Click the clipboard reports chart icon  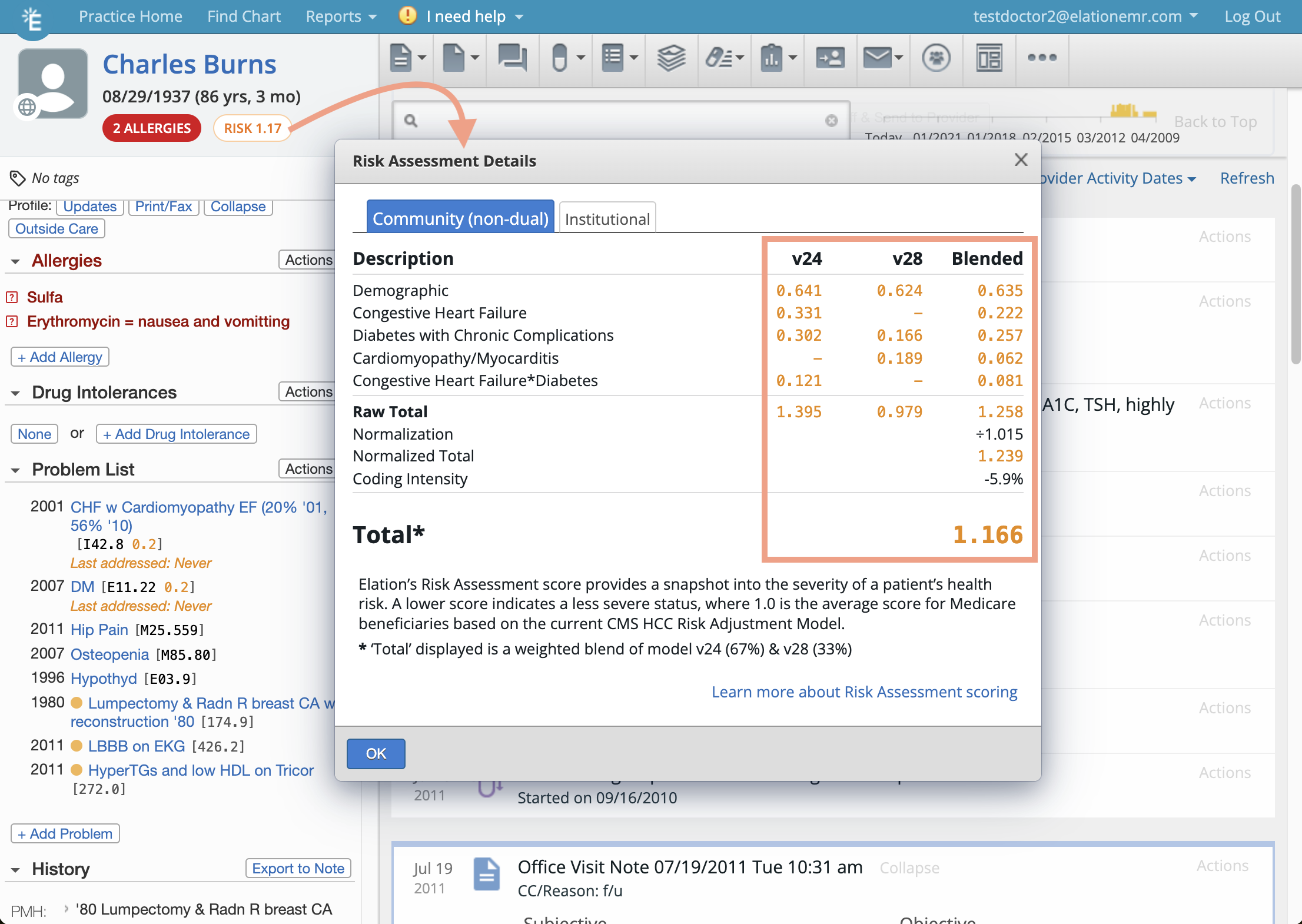[x=772, y=58]
